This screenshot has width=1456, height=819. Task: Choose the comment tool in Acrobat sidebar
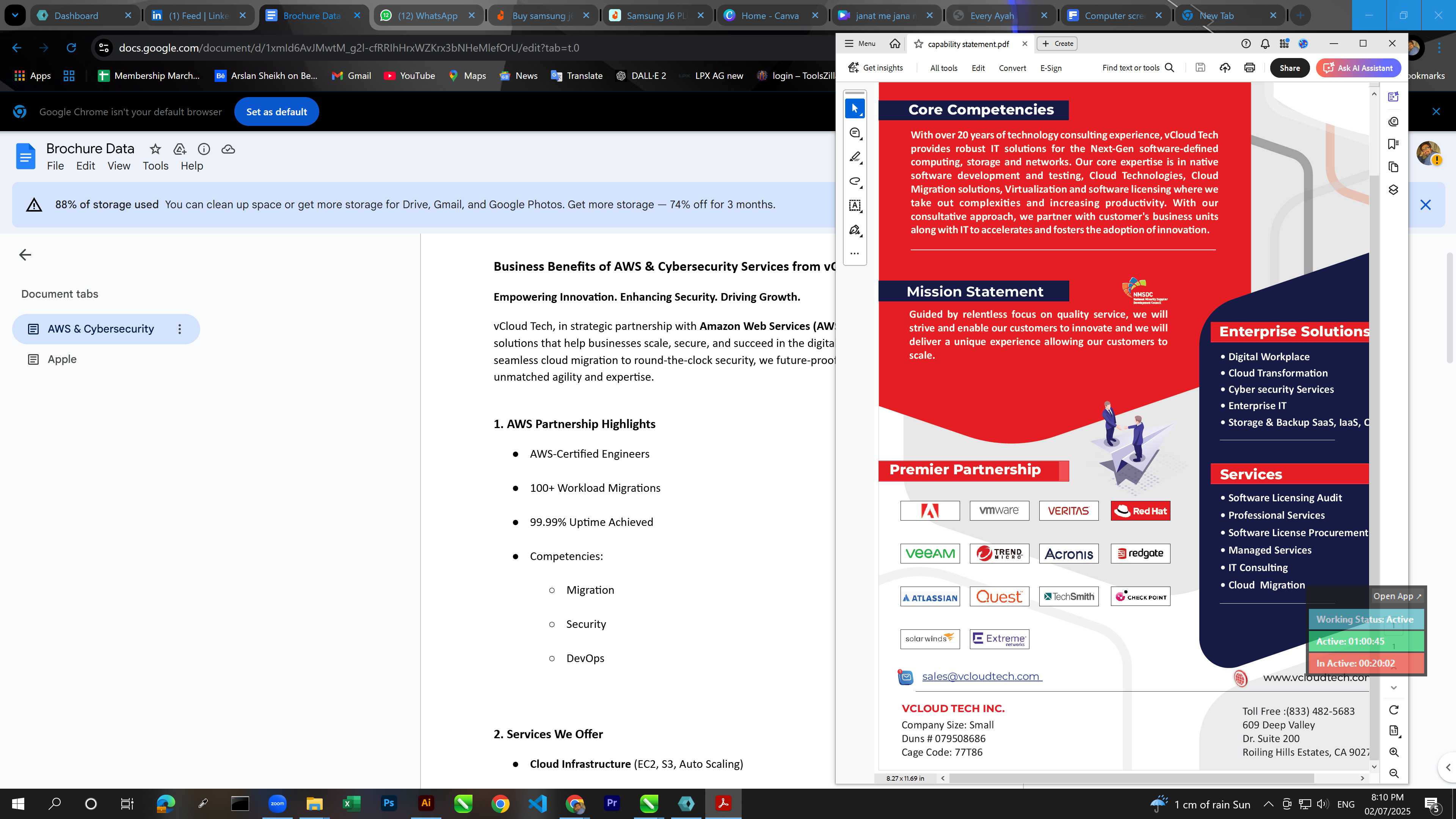(855, 133)
